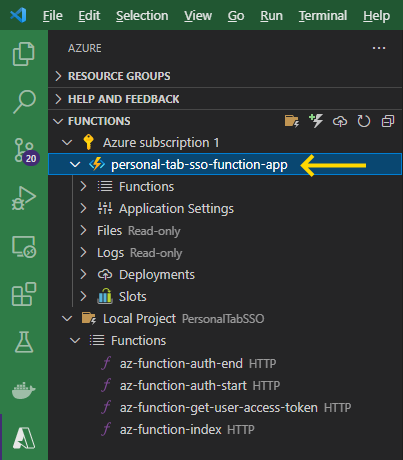Click Create New Project folder icon
Image resolution: width=403 pixels, height=460 pixels.
click(x=292, y=121)
